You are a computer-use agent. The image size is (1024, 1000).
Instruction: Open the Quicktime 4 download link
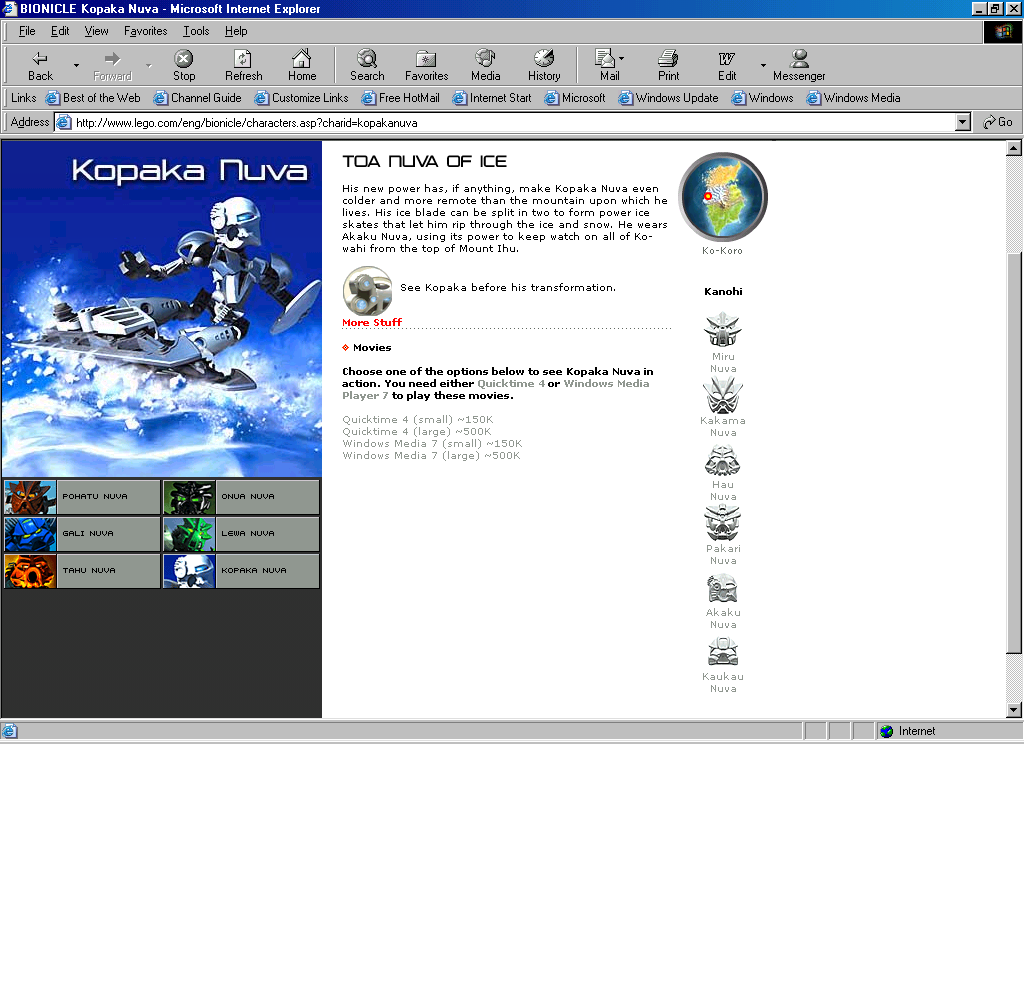[x=511, y=383]
